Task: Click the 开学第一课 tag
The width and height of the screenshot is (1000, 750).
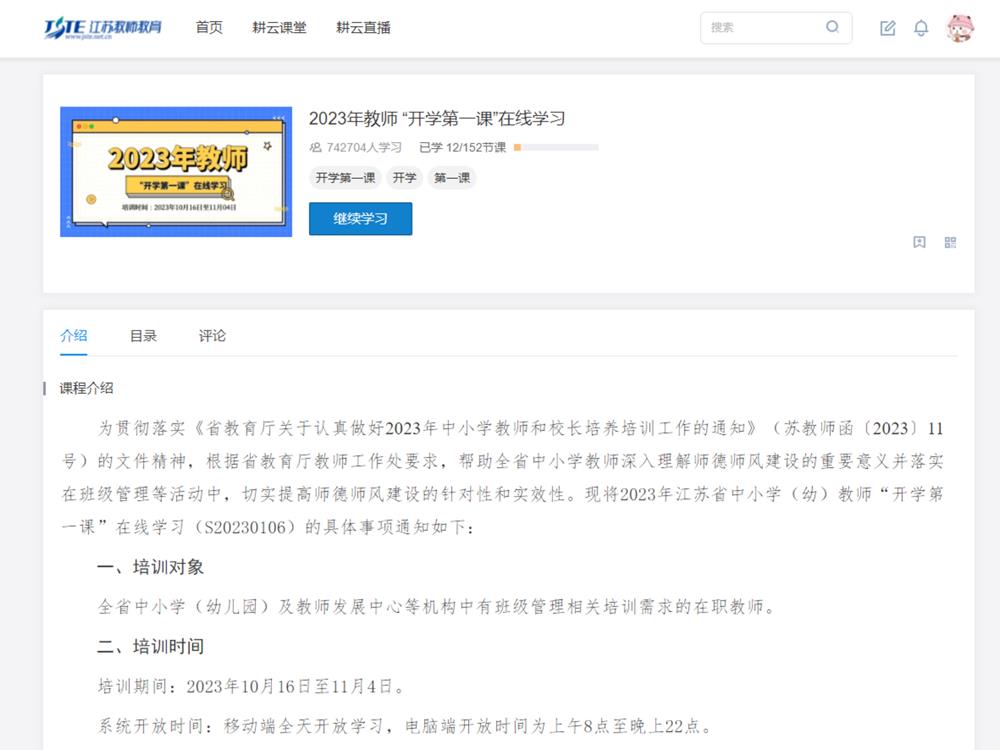Action: coord(345,178)
